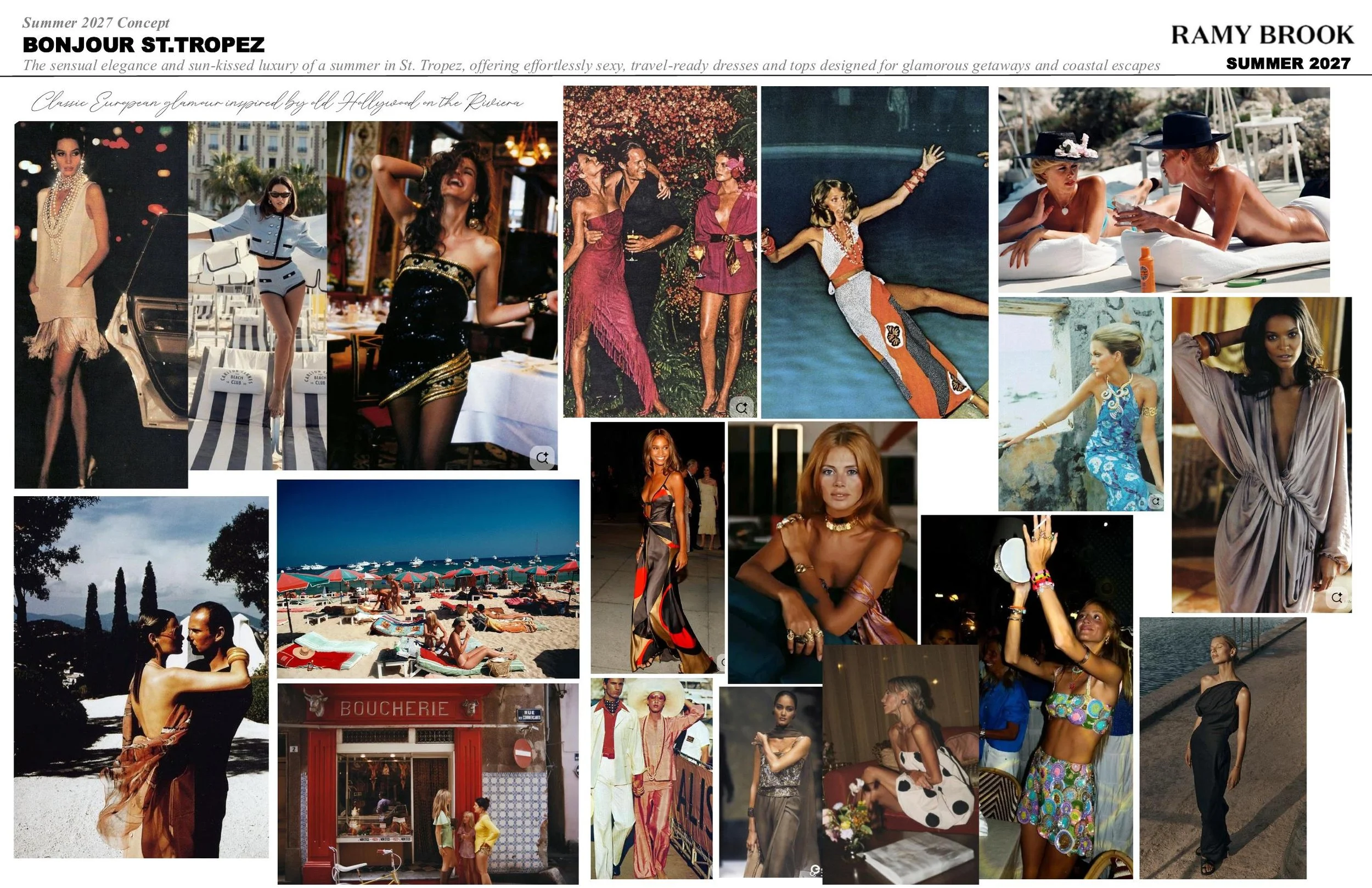Image resolution: width=1372 pixels, height=888 pixels.
Task: Select the embracing couple with cypress trees photo
Action: tap(141, 677)
